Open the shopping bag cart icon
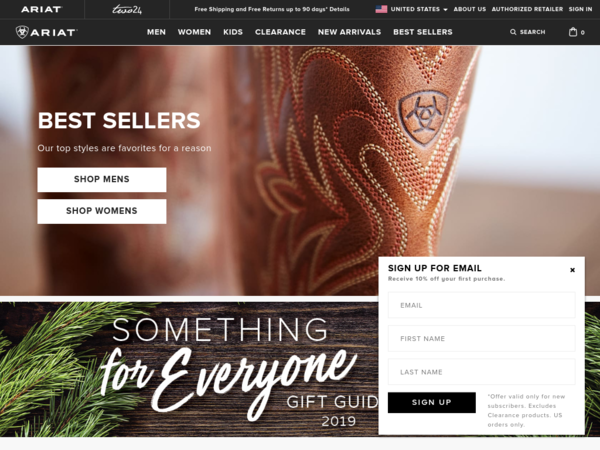Screen dimensions: 600x450 pyautogui.click(x=573, y=32)
